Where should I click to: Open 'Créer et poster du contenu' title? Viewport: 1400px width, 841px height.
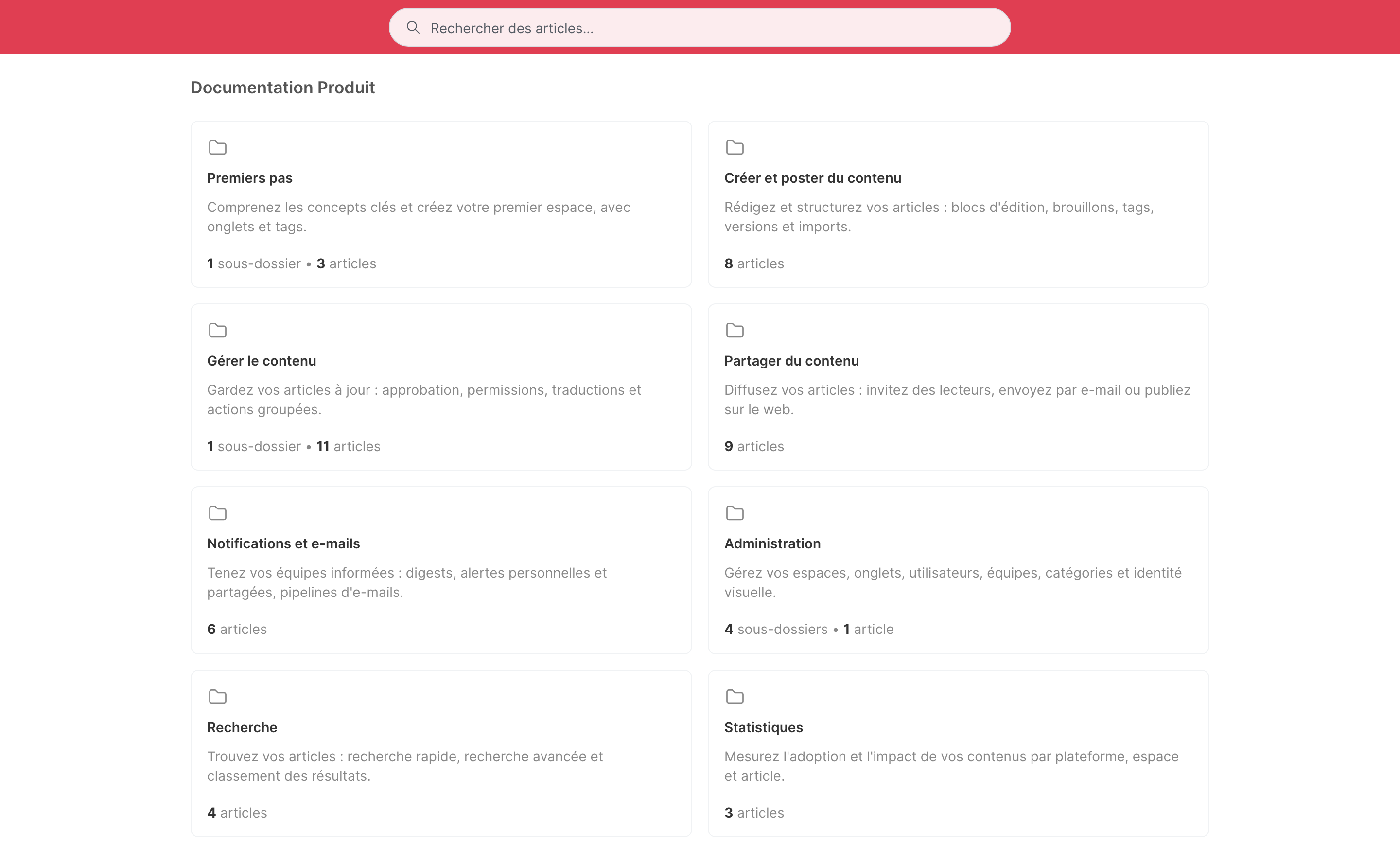click(x=812, y=178)
